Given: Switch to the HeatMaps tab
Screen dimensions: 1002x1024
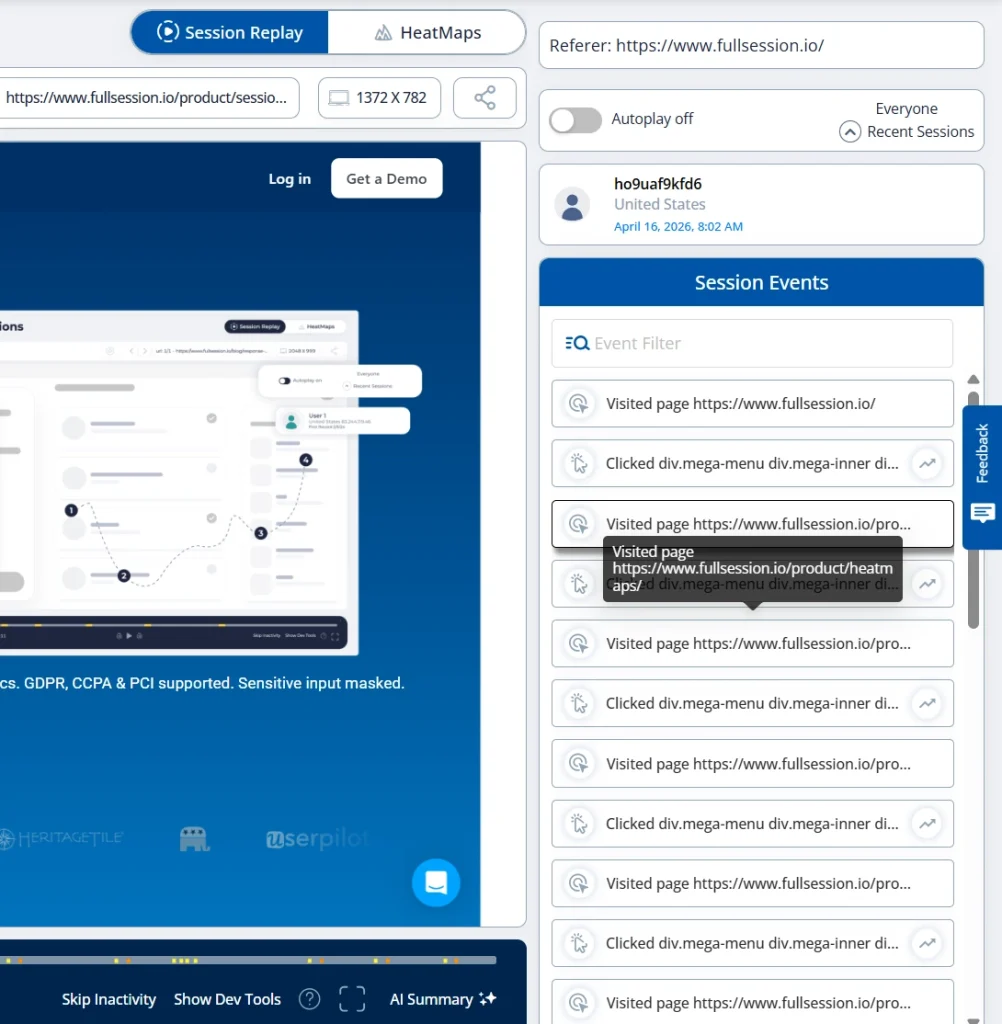Looking at the screenshot, I should [427, 32].
